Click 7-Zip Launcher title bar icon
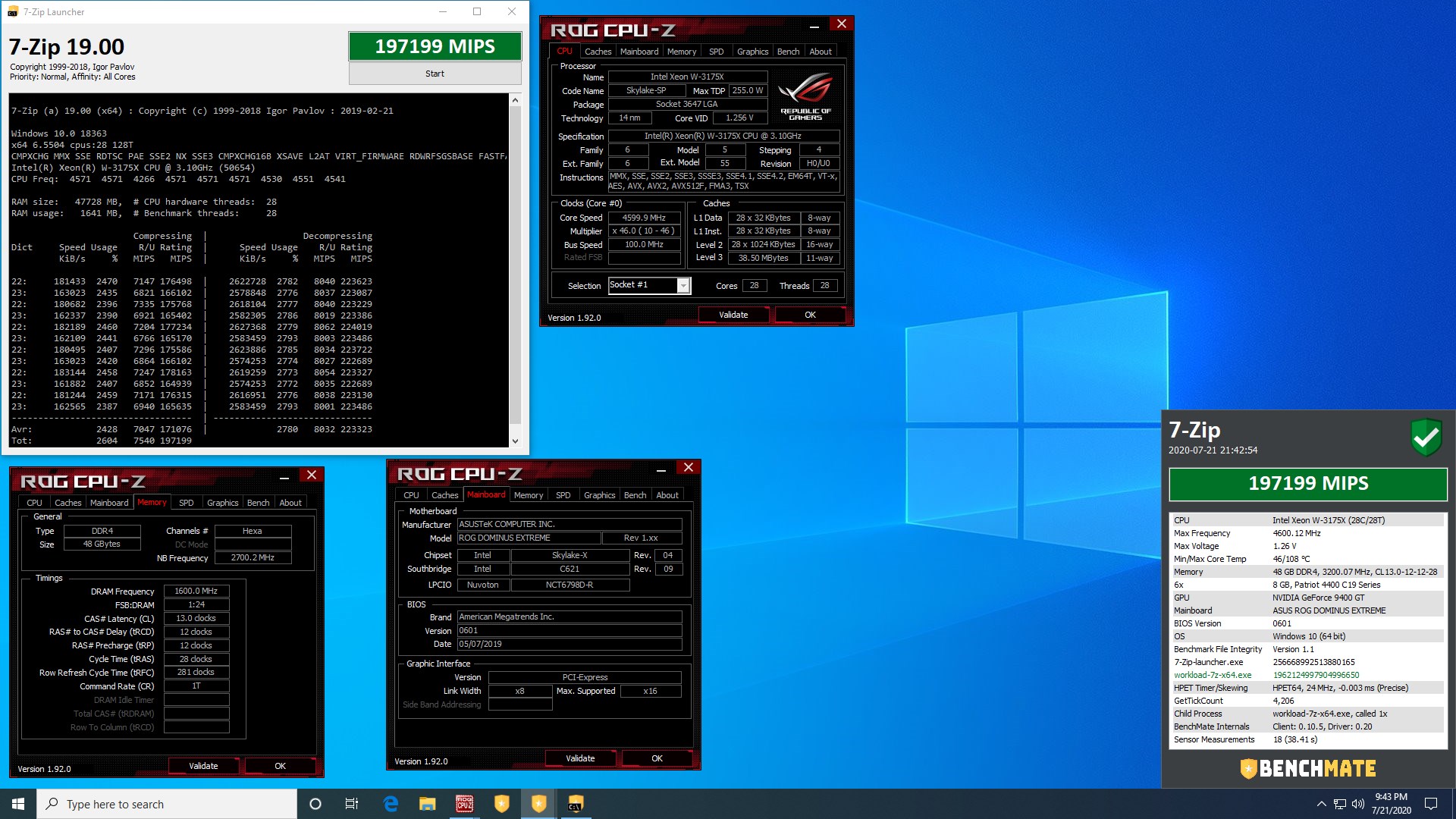 13,11
